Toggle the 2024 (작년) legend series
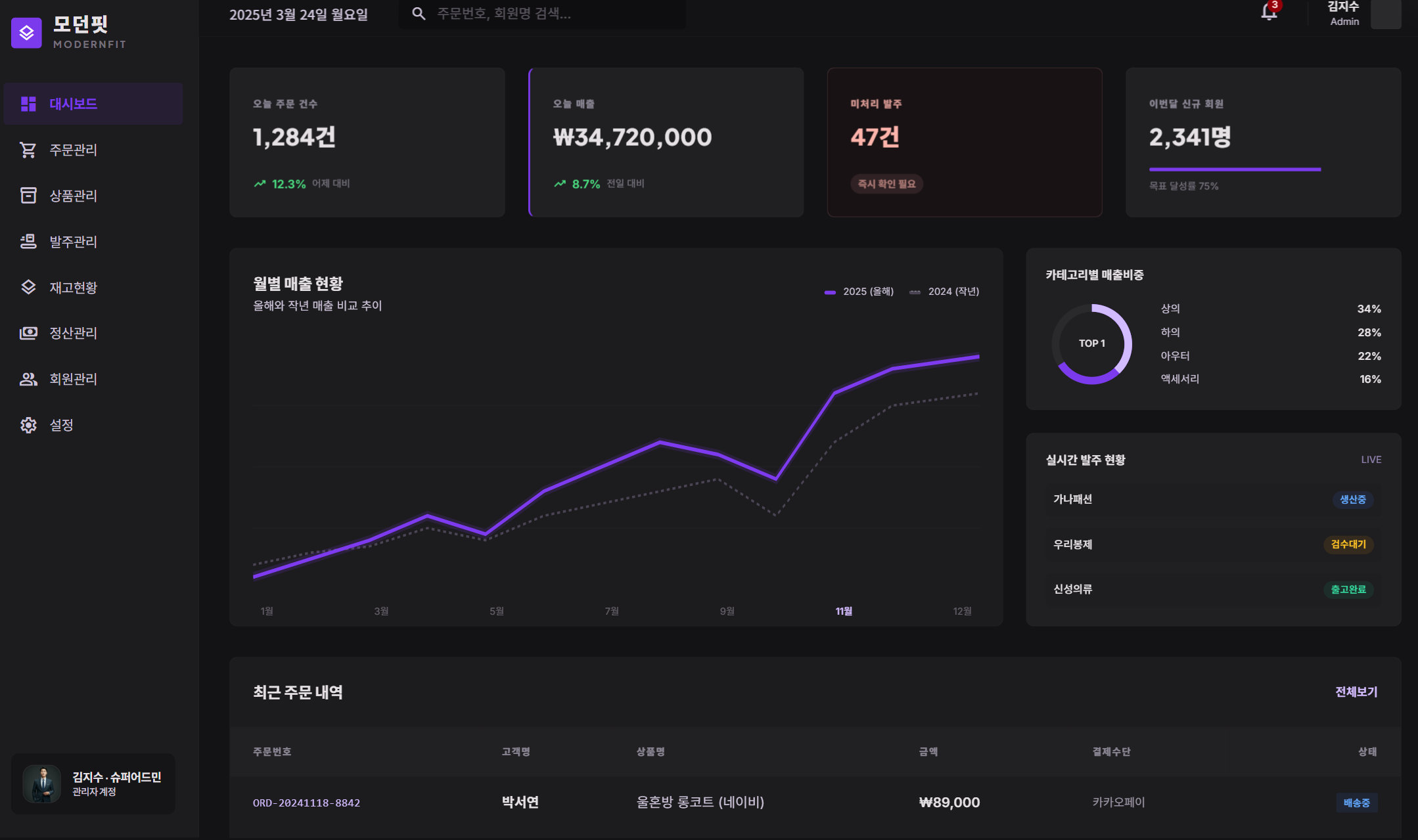 coord(944,292)
